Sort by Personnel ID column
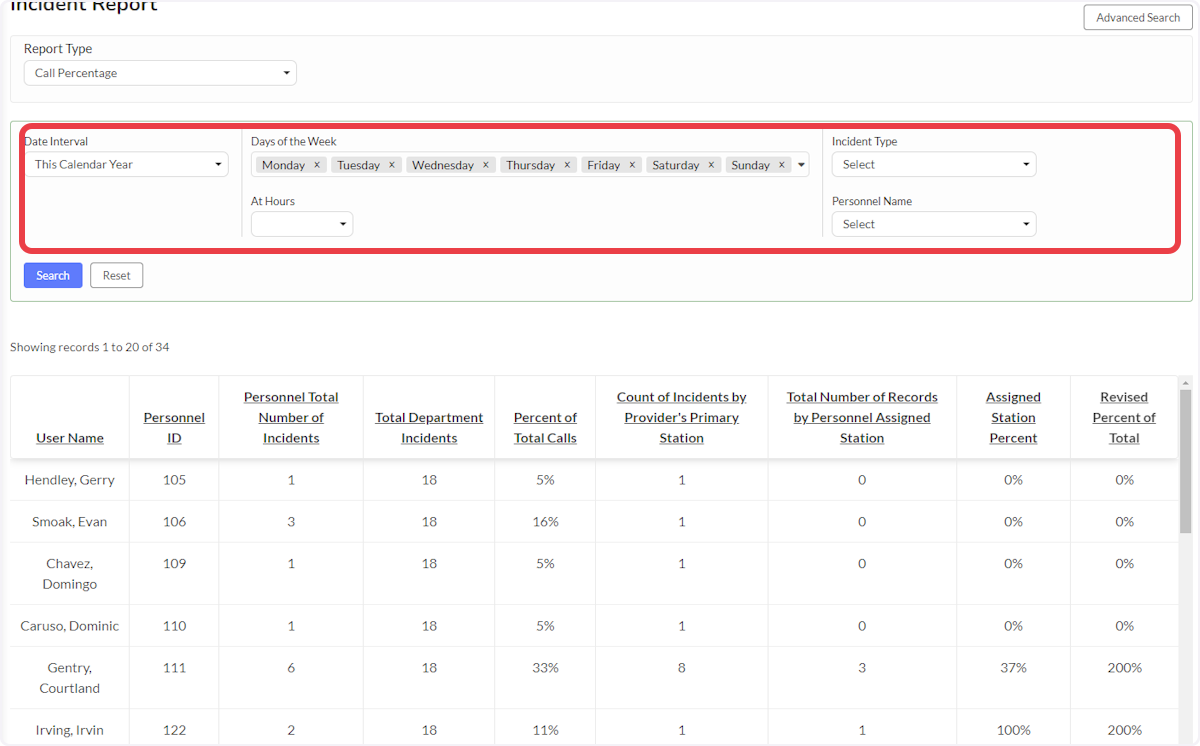The image size is (1200, 746). [174, 428]
